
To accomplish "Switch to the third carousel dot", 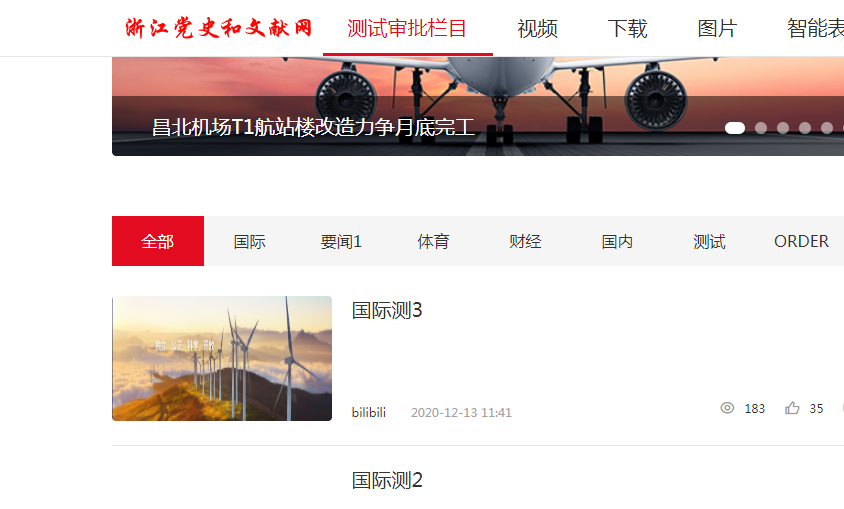I will [x=783, y=128].
